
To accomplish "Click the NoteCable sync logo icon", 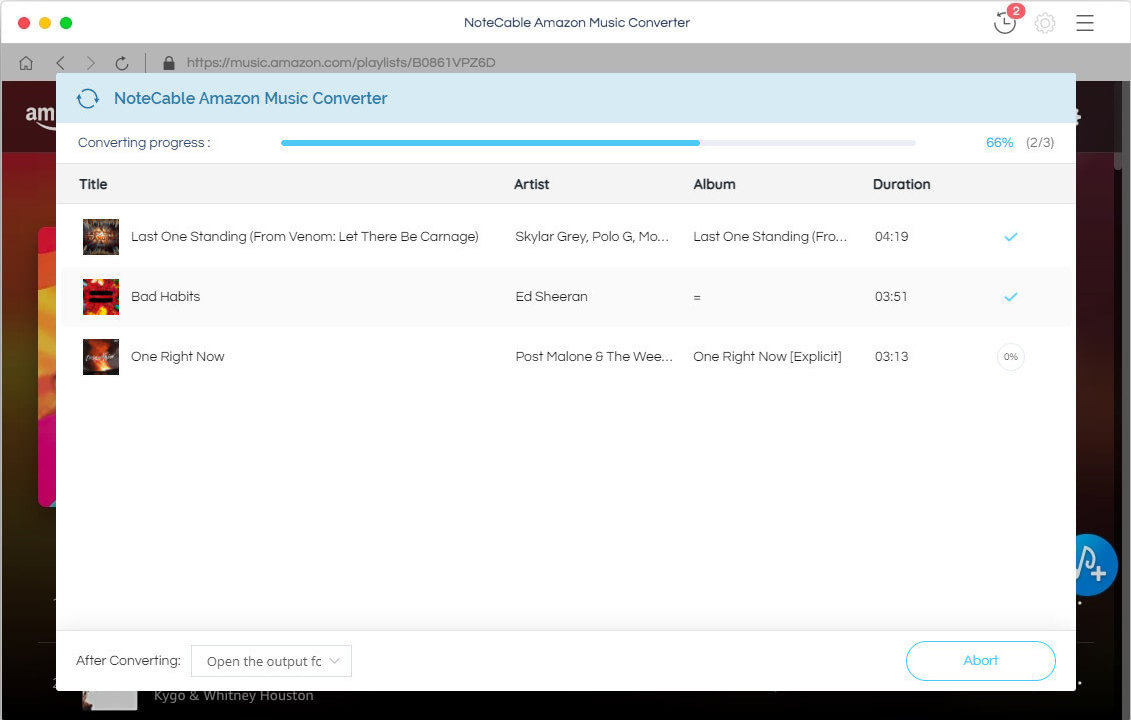I will tap(88, 98).
